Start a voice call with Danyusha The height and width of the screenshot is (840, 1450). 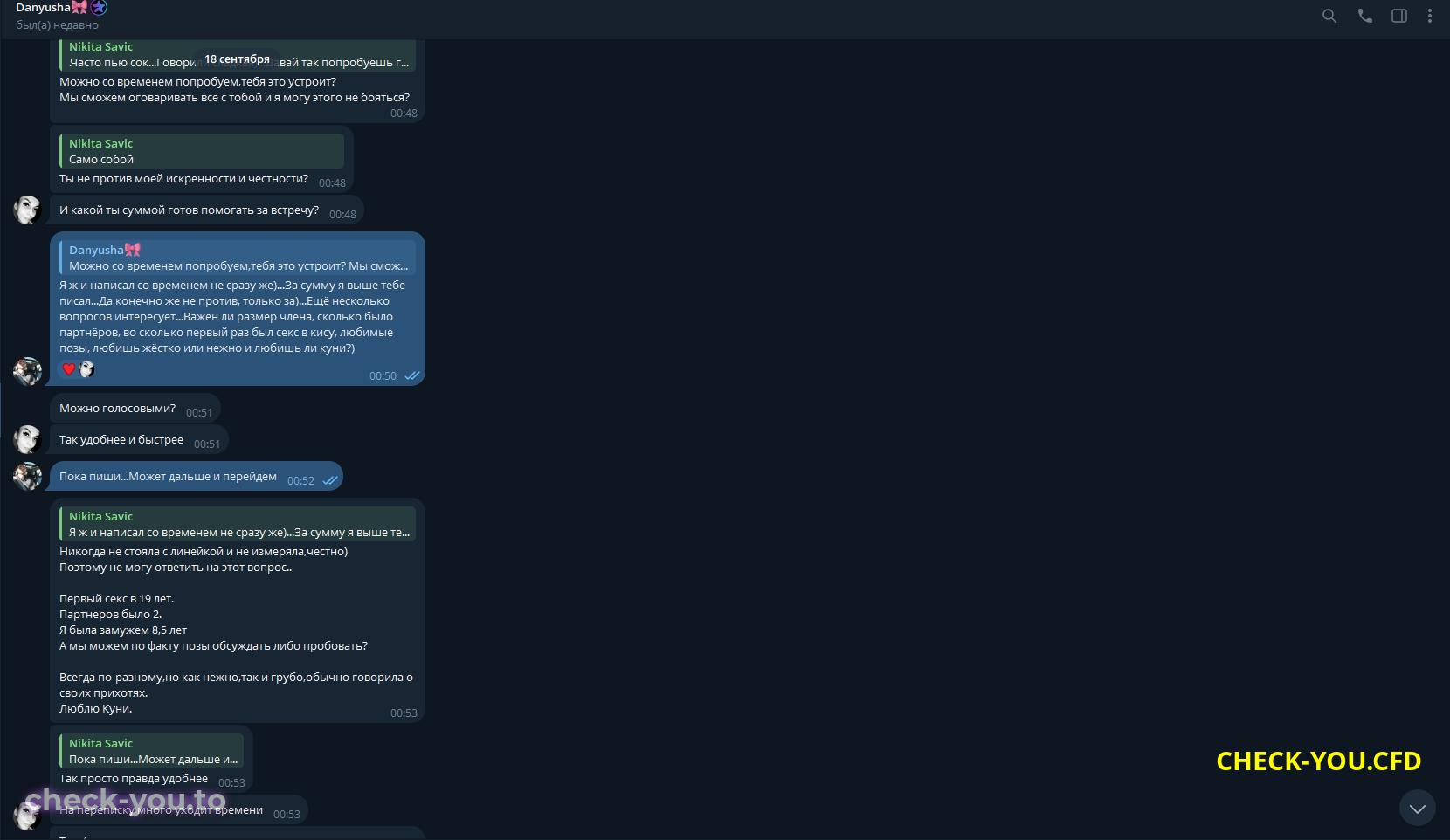click(1364, 16)
